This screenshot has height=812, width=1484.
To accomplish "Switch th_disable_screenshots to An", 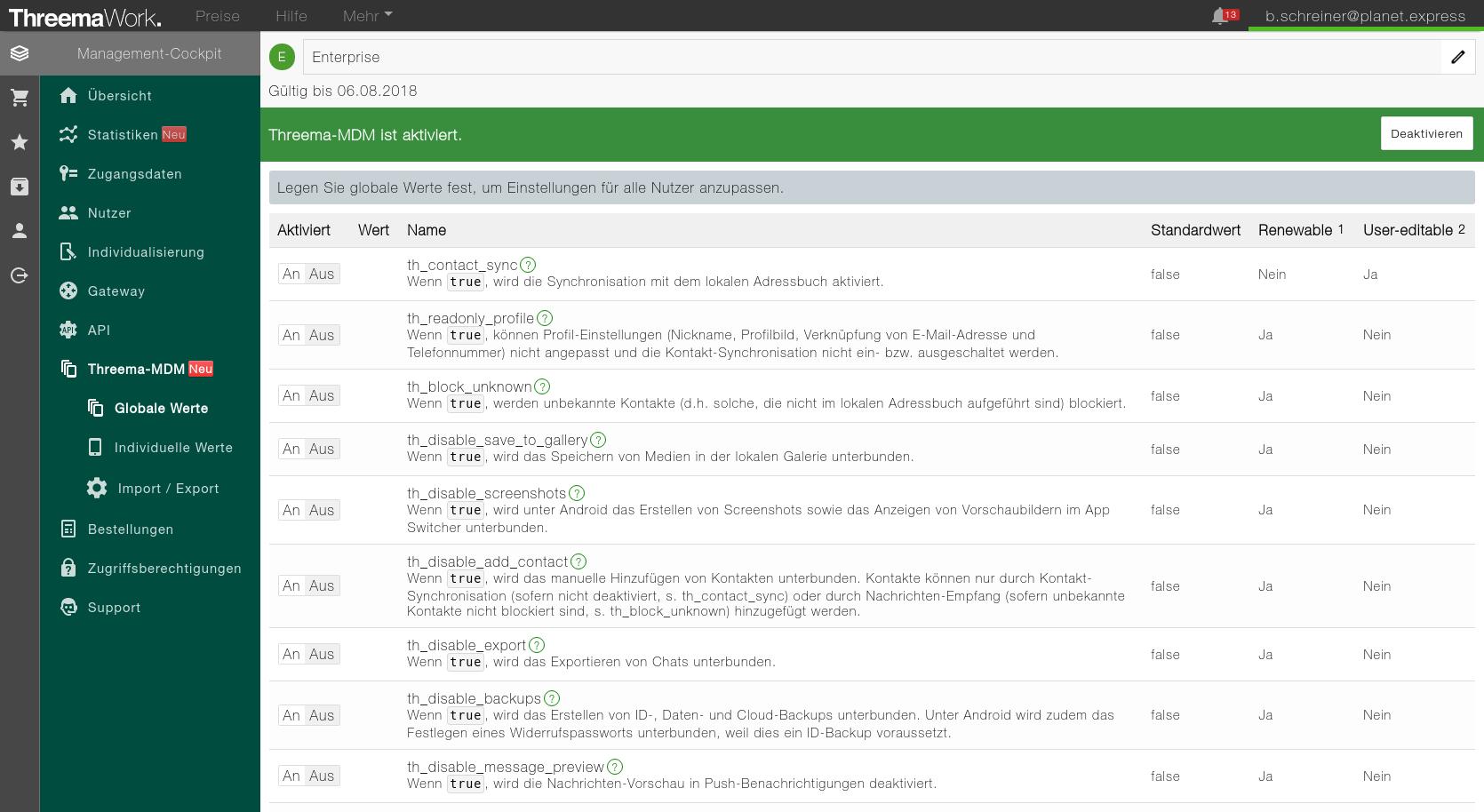I will [291, 510].
